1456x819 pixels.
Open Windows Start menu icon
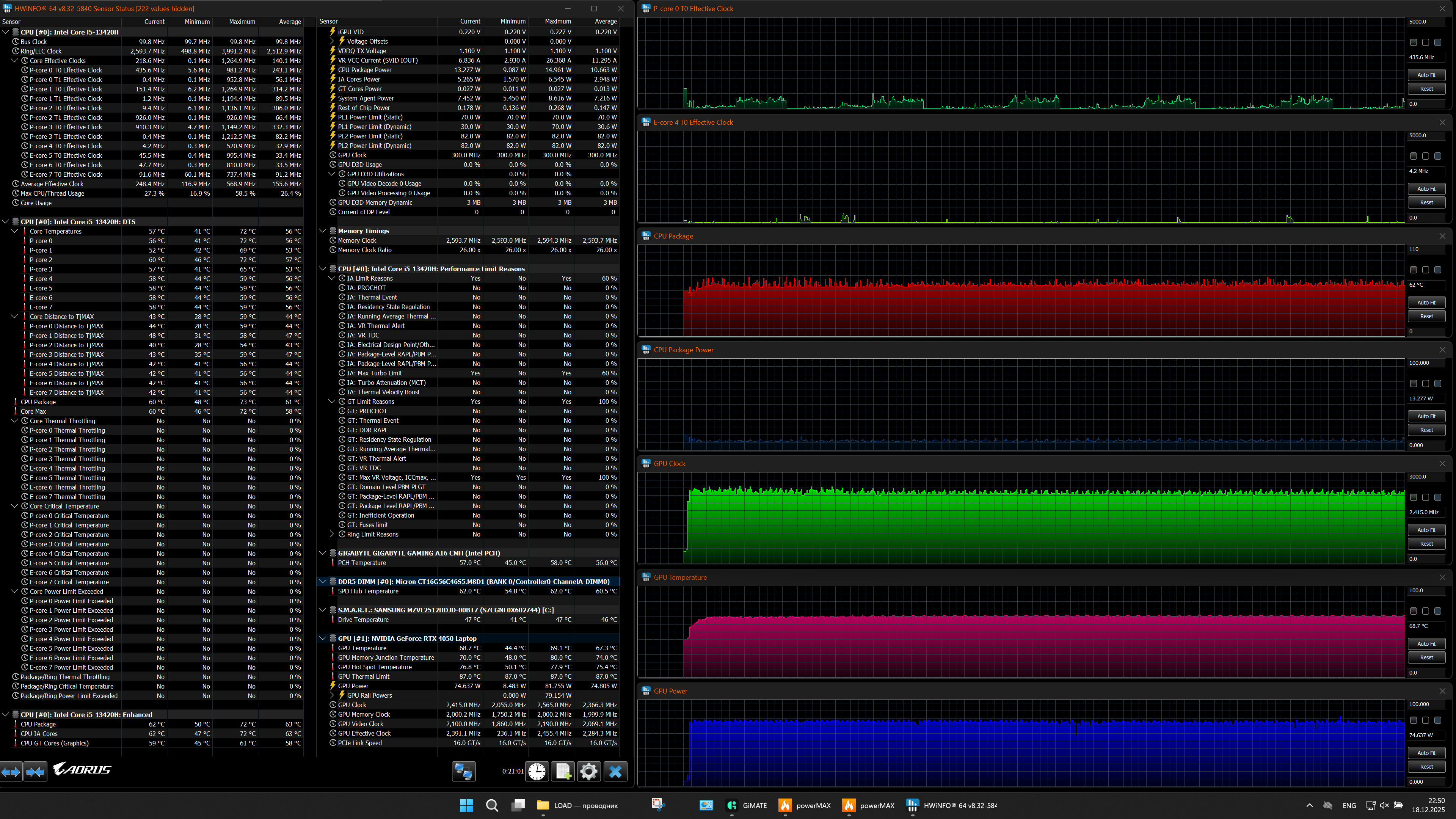pos(466,805)
